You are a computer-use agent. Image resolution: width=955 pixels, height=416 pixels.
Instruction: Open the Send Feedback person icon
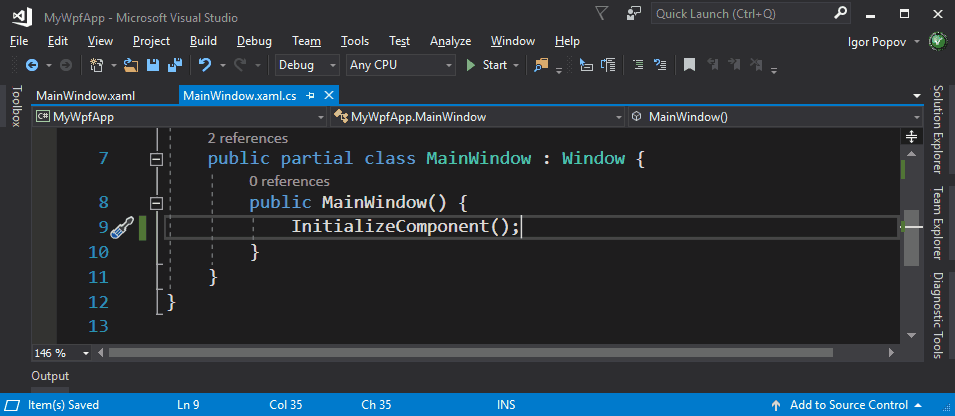(x=633, y=13)
